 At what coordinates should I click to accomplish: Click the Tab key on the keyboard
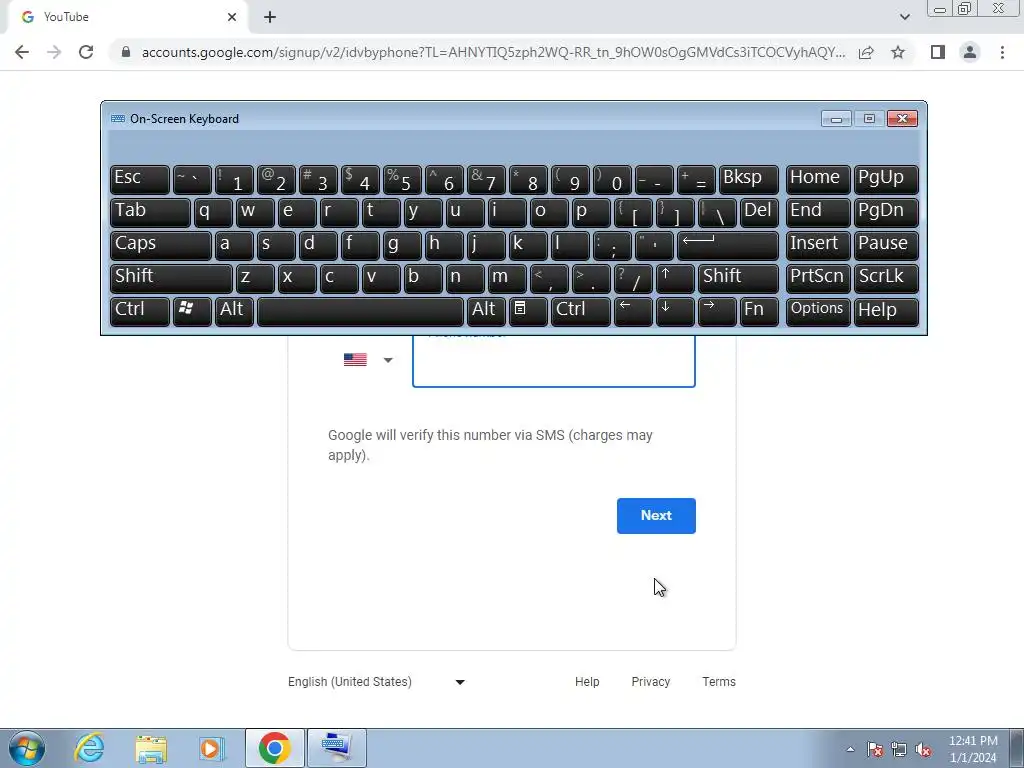[150, 212]
